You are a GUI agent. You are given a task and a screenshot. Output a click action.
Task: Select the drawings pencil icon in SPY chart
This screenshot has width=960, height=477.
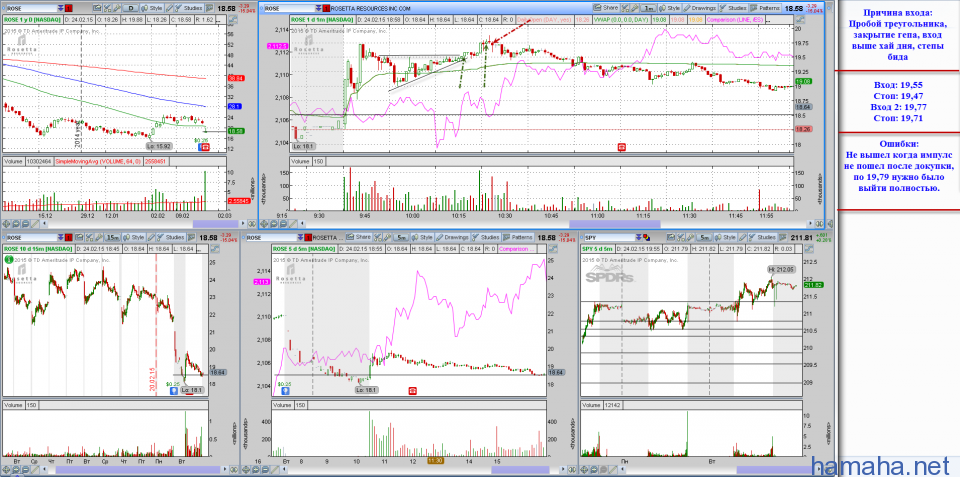pos(743,237)
